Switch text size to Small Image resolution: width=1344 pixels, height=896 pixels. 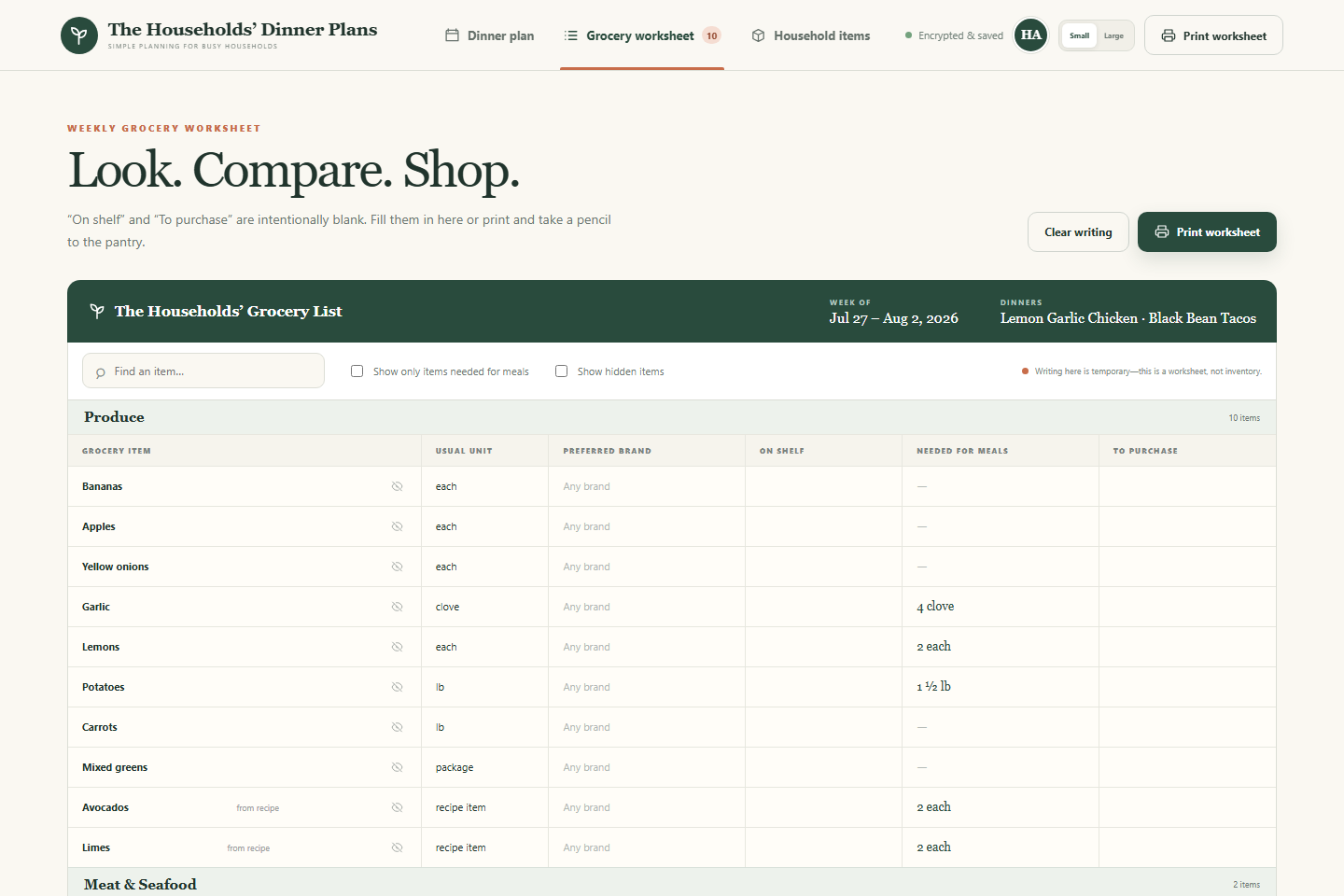(1079, 35)
